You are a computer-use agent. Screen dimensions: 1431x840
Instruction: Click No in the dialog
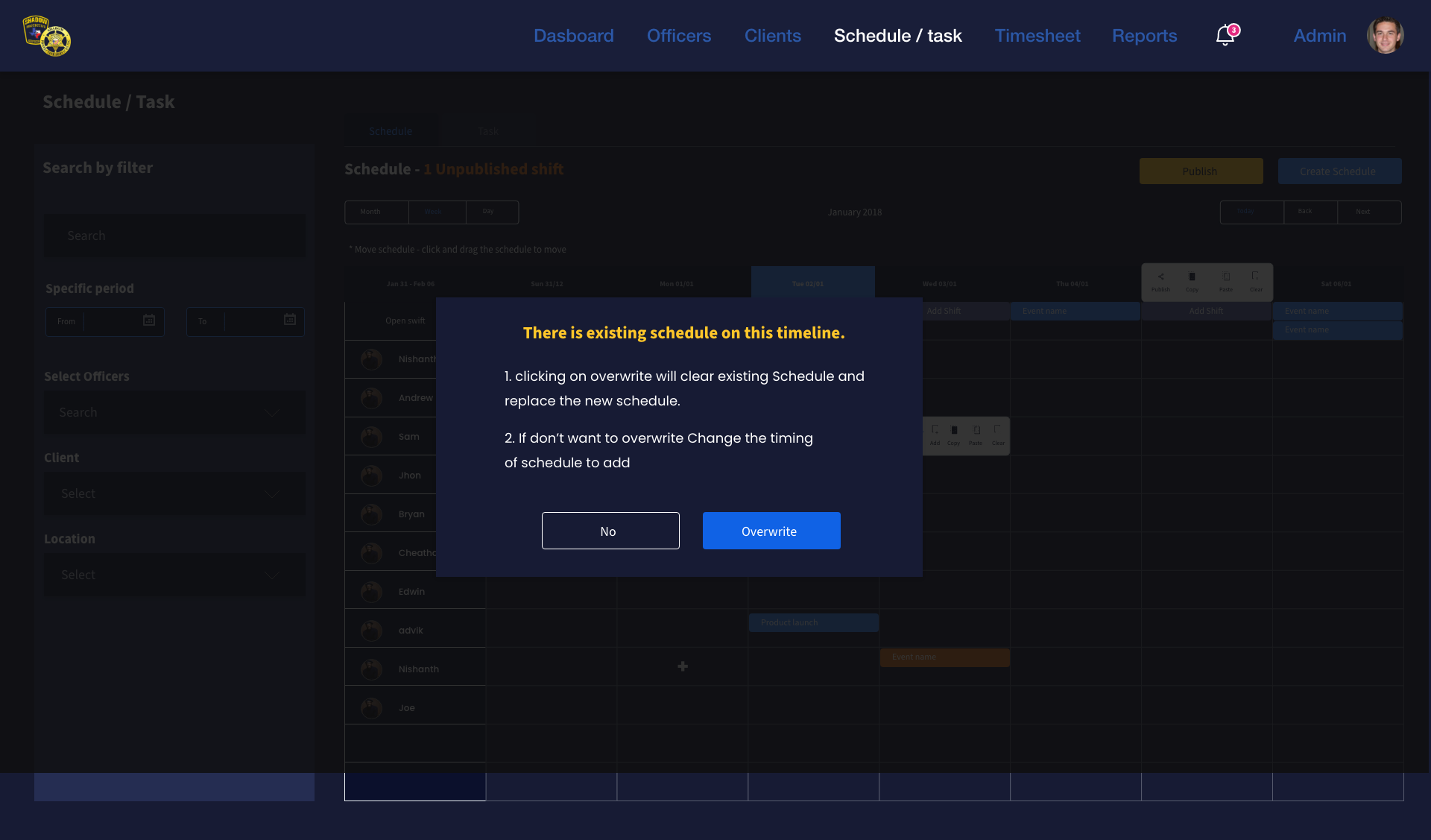(x=610, y=531)
